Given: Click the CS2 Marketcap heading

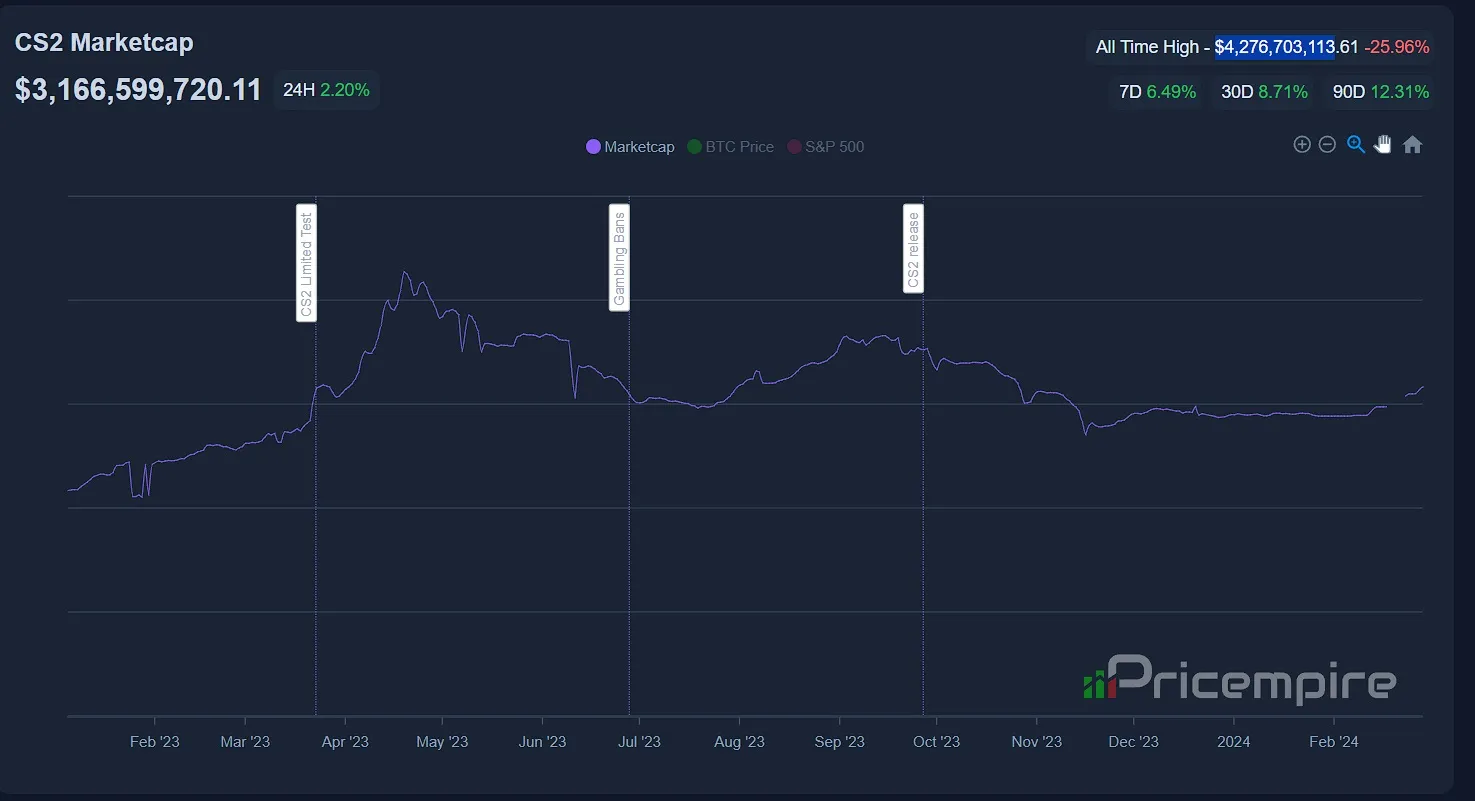Looking at the screenshot, I should coord(104,43).
